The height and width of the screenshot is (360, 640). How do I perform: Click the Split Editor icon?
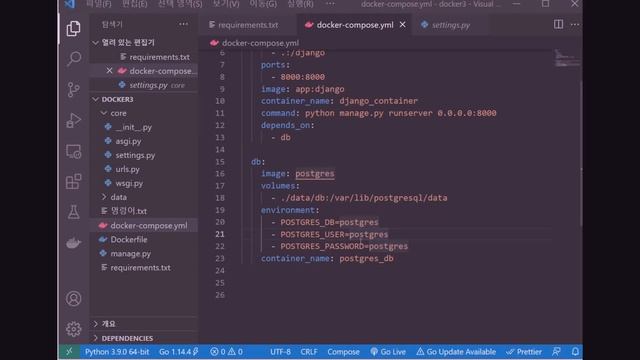click(558, 24)
